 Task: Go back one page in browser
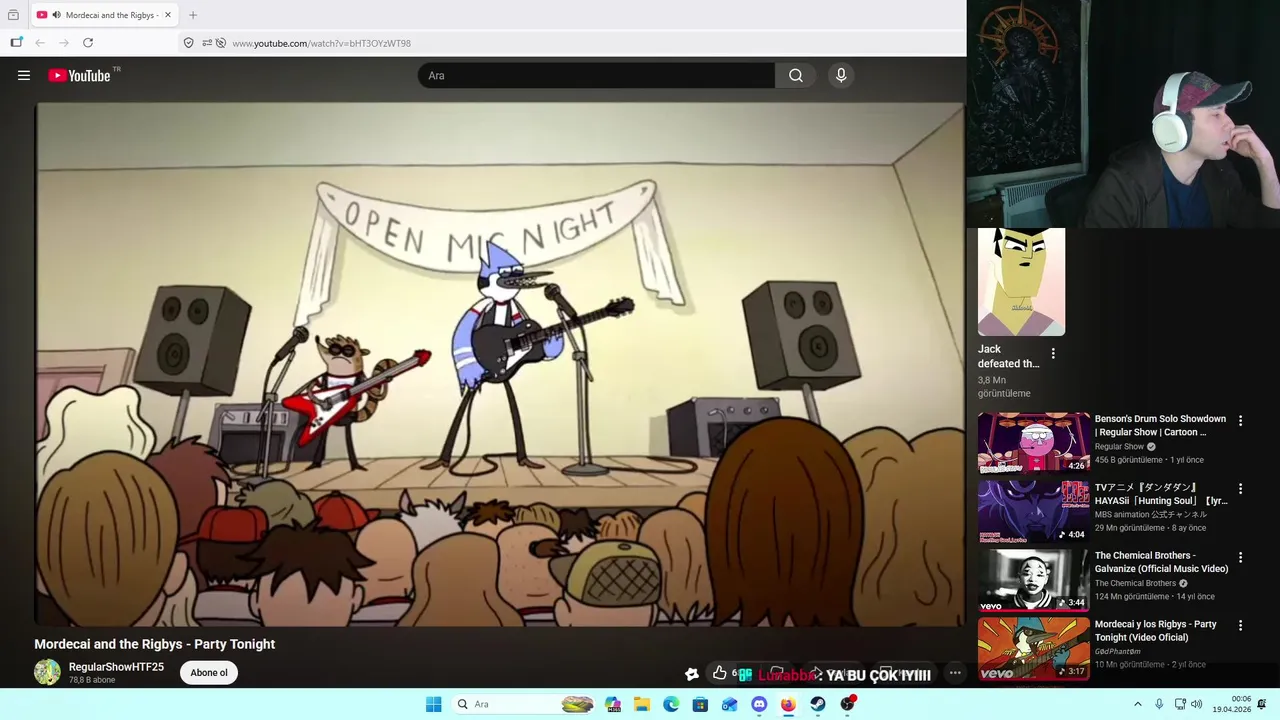click(x=40, y=43)
